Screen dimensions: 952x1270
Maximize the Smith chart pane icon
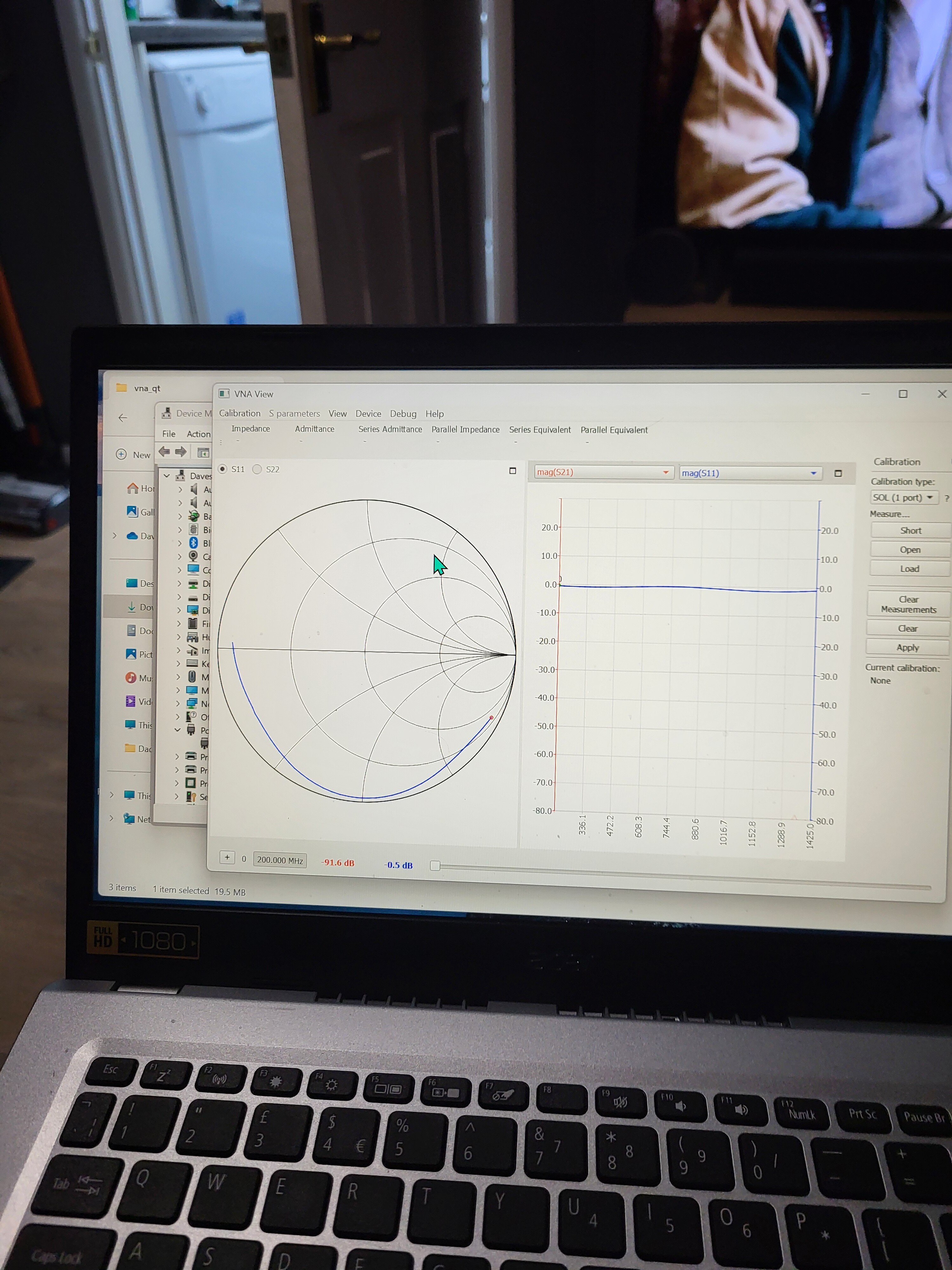click(512, 471)
